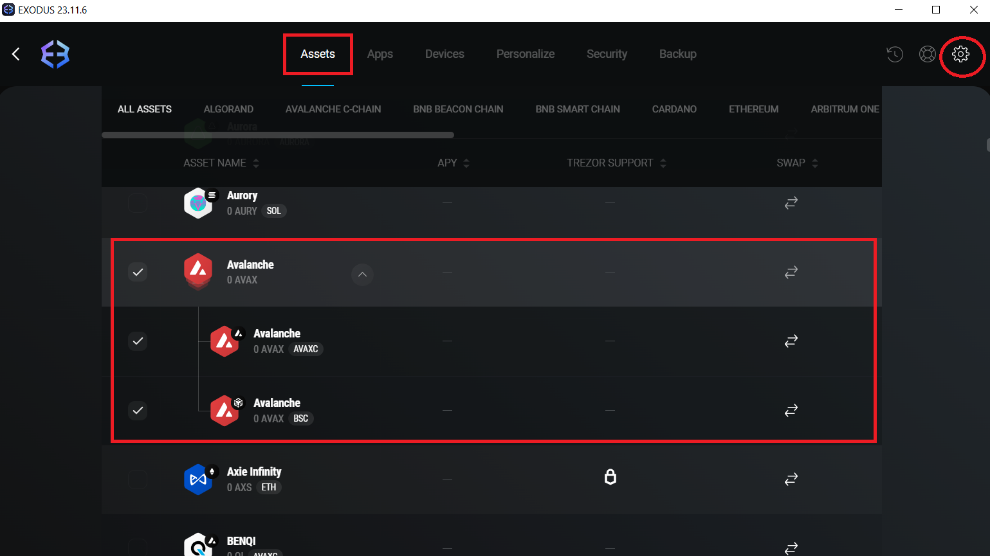Viewport: 990px width, 556px height.
Task: Click swap arrows for Axie Infinity
Action: (791, 479)
